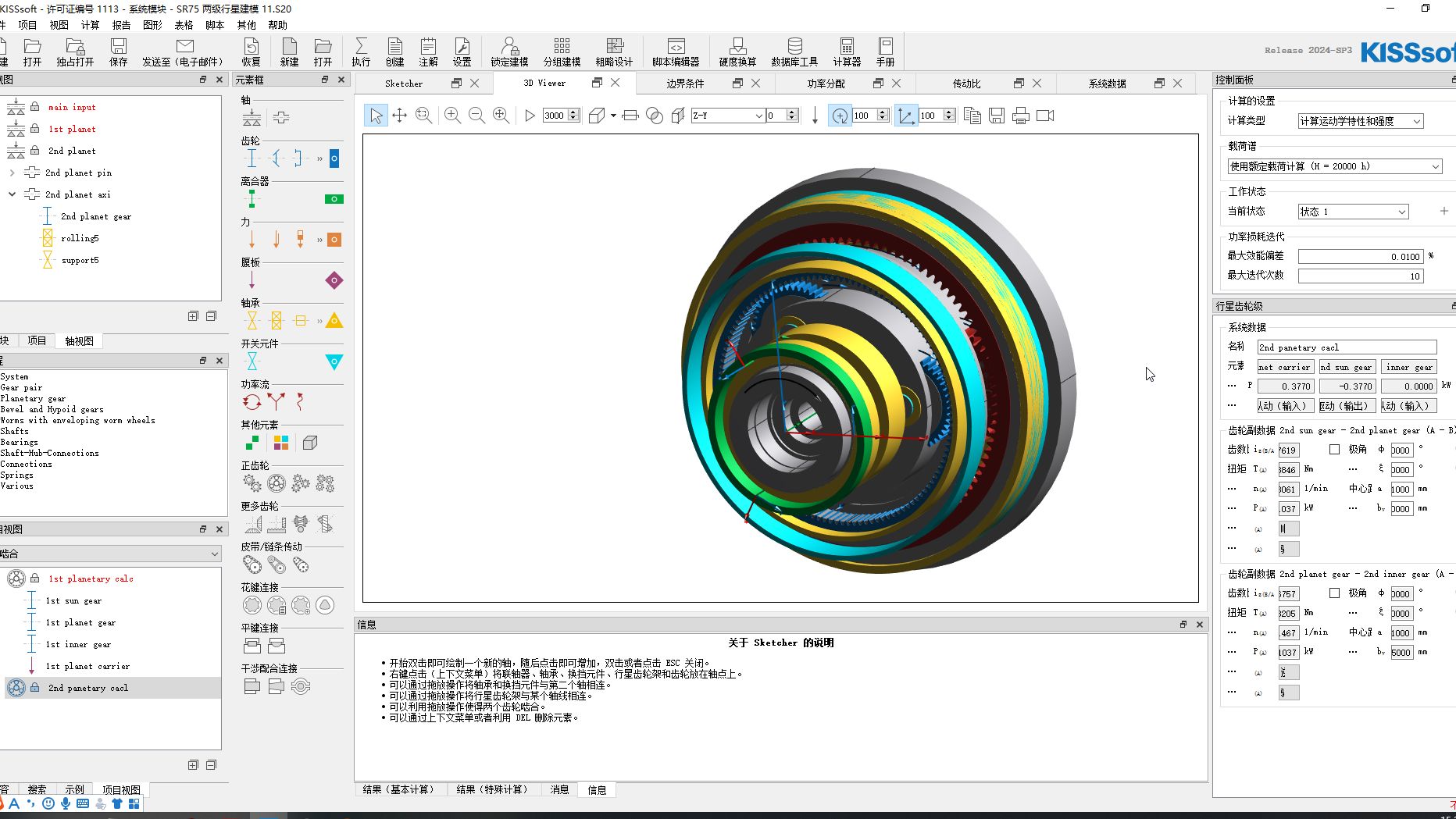Open the 计算 menu
Image resolution: width=1456 pixels, height=819 pixels.
point(91,25)
